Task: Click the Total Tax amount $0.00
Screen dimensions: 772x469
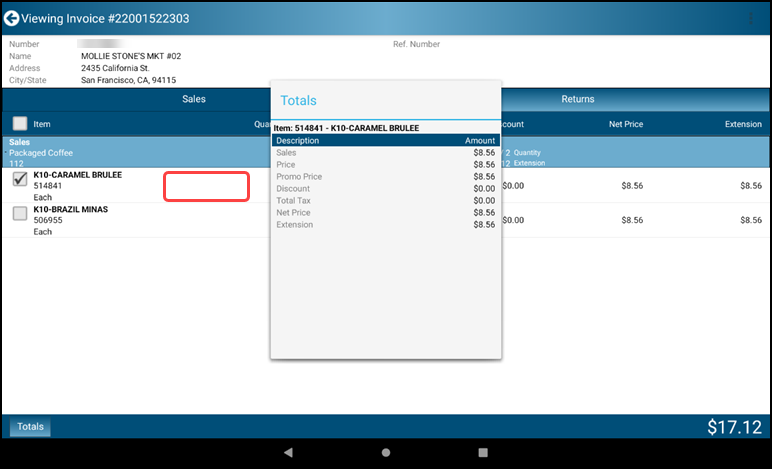Action: click(x=484, y=200)
